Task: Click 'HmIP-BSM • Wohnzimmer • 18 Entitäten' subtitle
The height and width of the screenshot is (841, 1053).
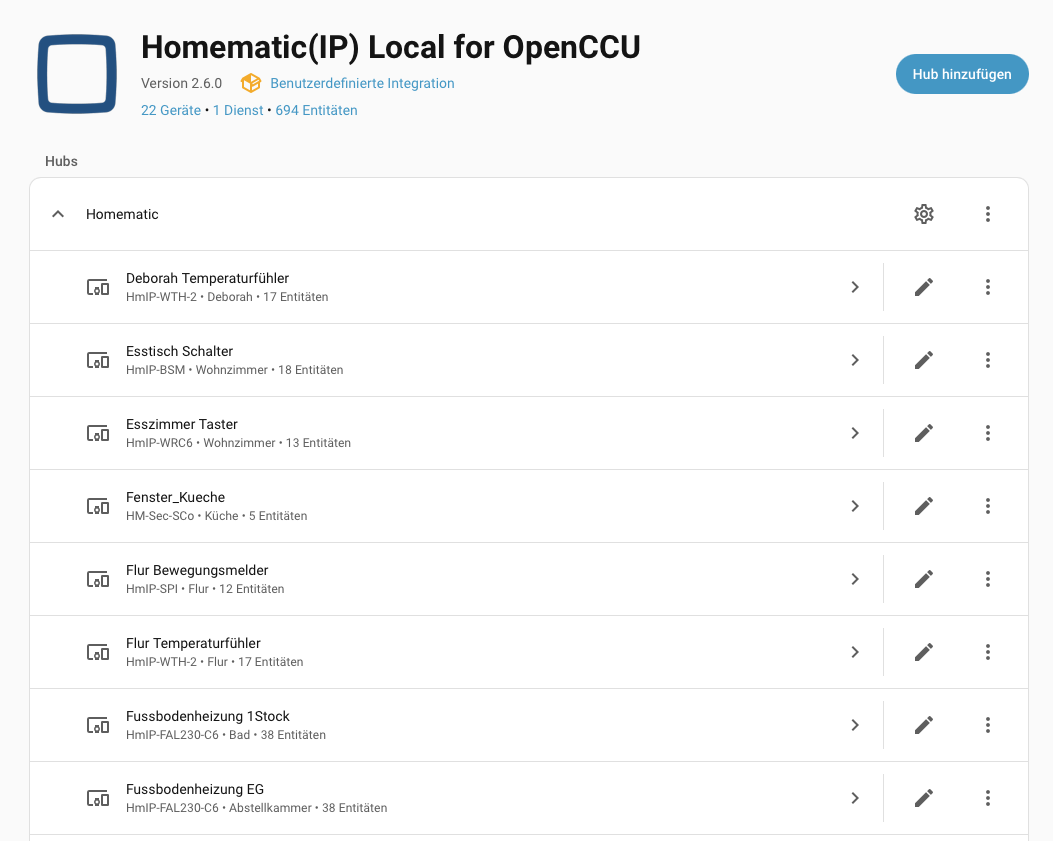Action: (234, 370)
